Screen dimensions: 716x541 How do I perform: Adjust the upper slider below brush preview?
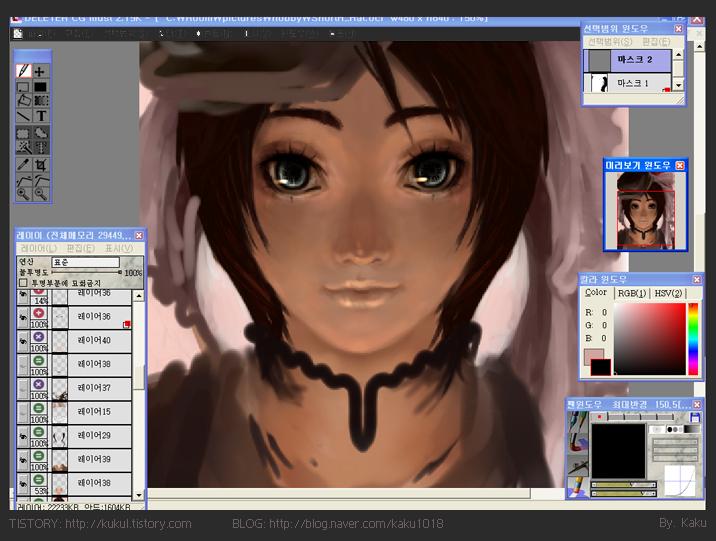[x=624, y=485]
